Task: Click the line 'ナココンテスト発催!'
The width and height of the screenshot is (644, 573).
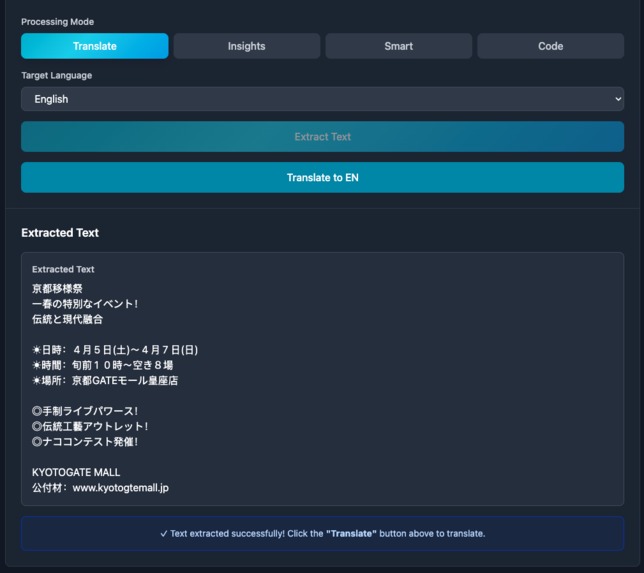Action: [x=85, y=442]
